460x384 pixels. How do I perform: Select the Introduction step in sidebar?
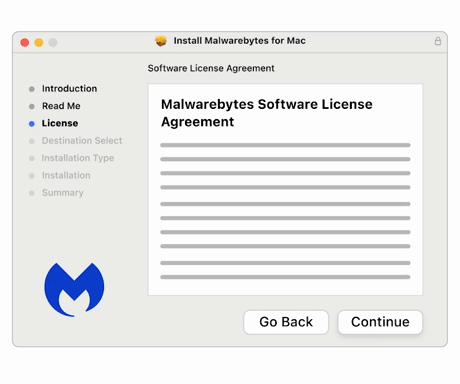point(69,89)
